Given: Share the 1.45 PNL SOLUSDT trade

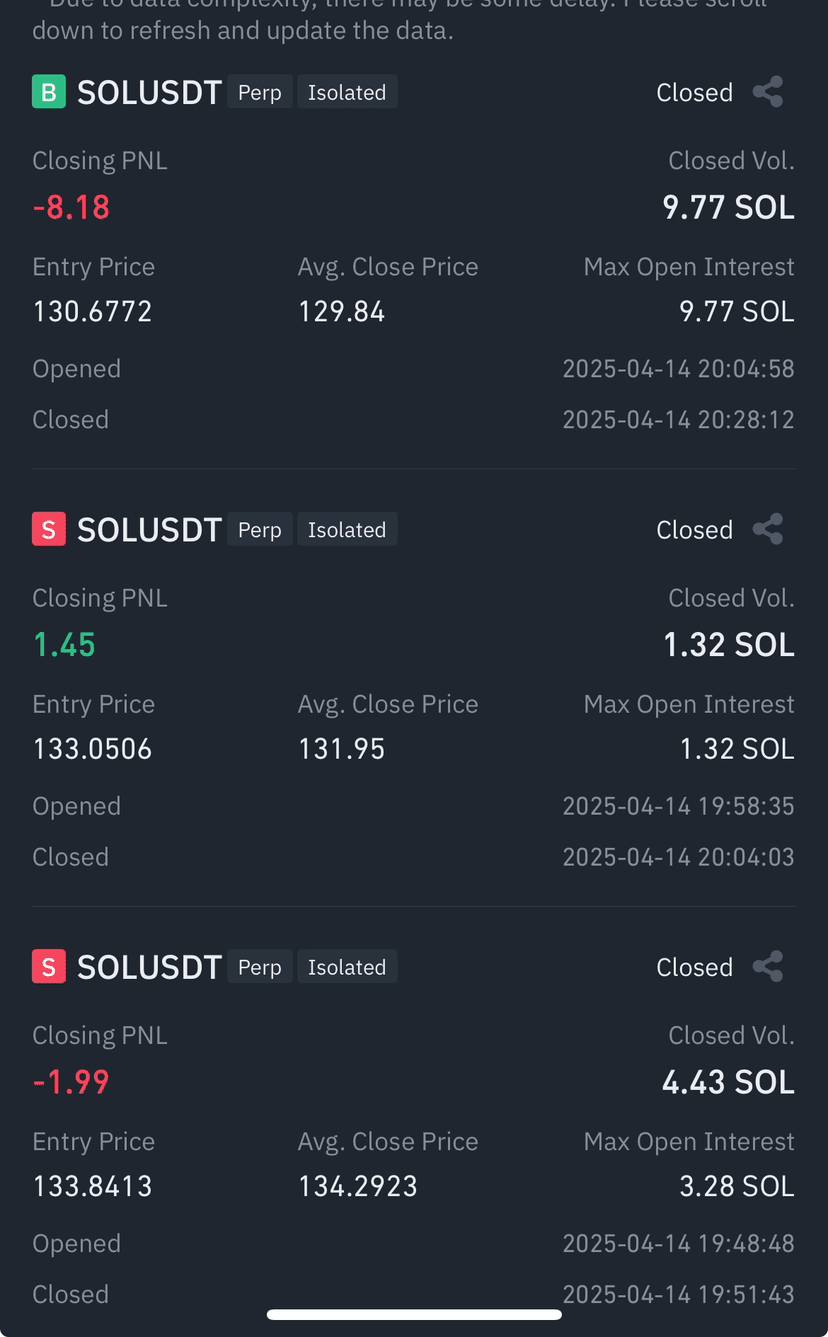Looking at the screenshot, I should pos(767,529).
